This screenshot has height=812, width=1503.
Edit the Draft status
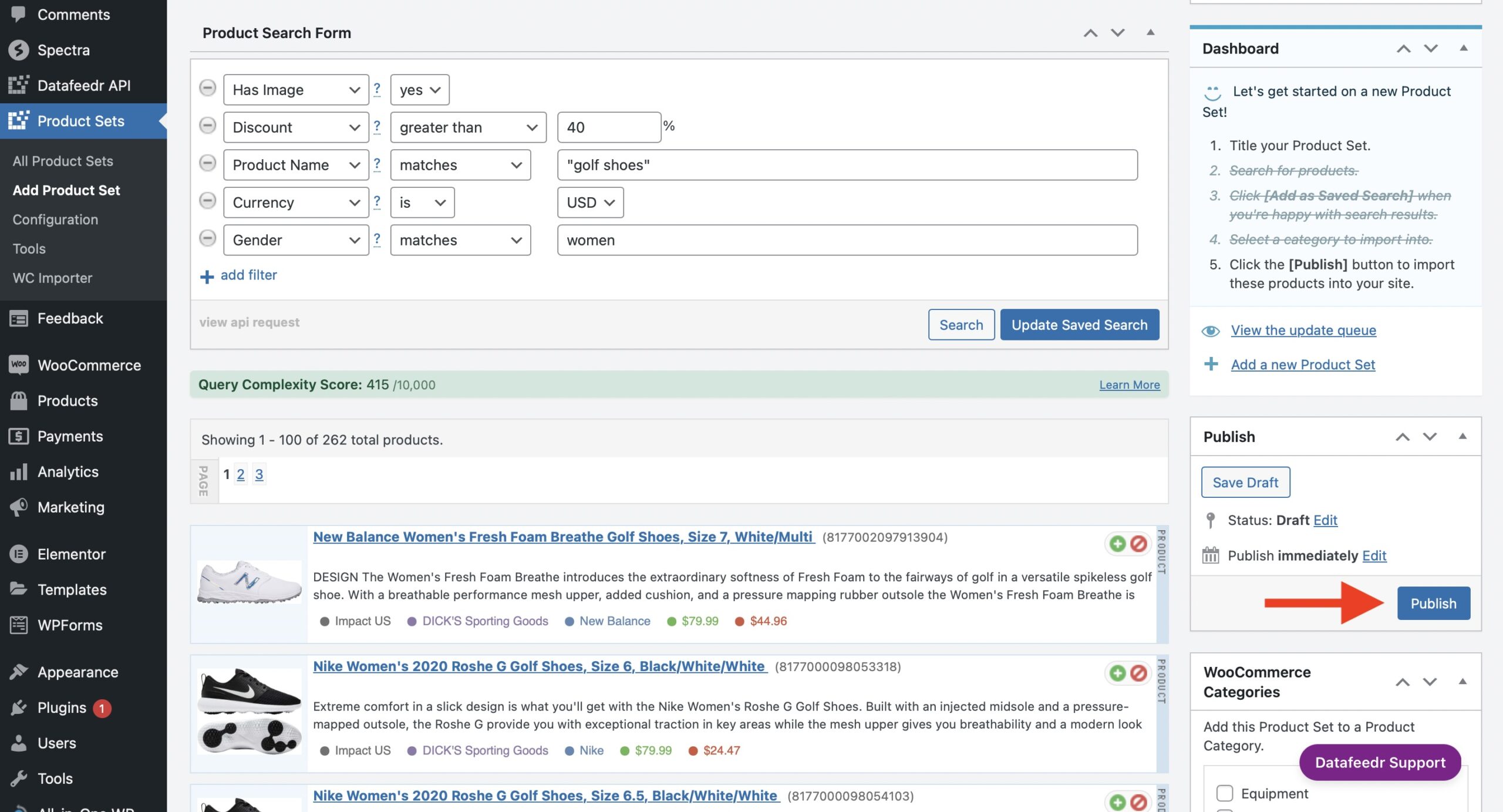1325,520
